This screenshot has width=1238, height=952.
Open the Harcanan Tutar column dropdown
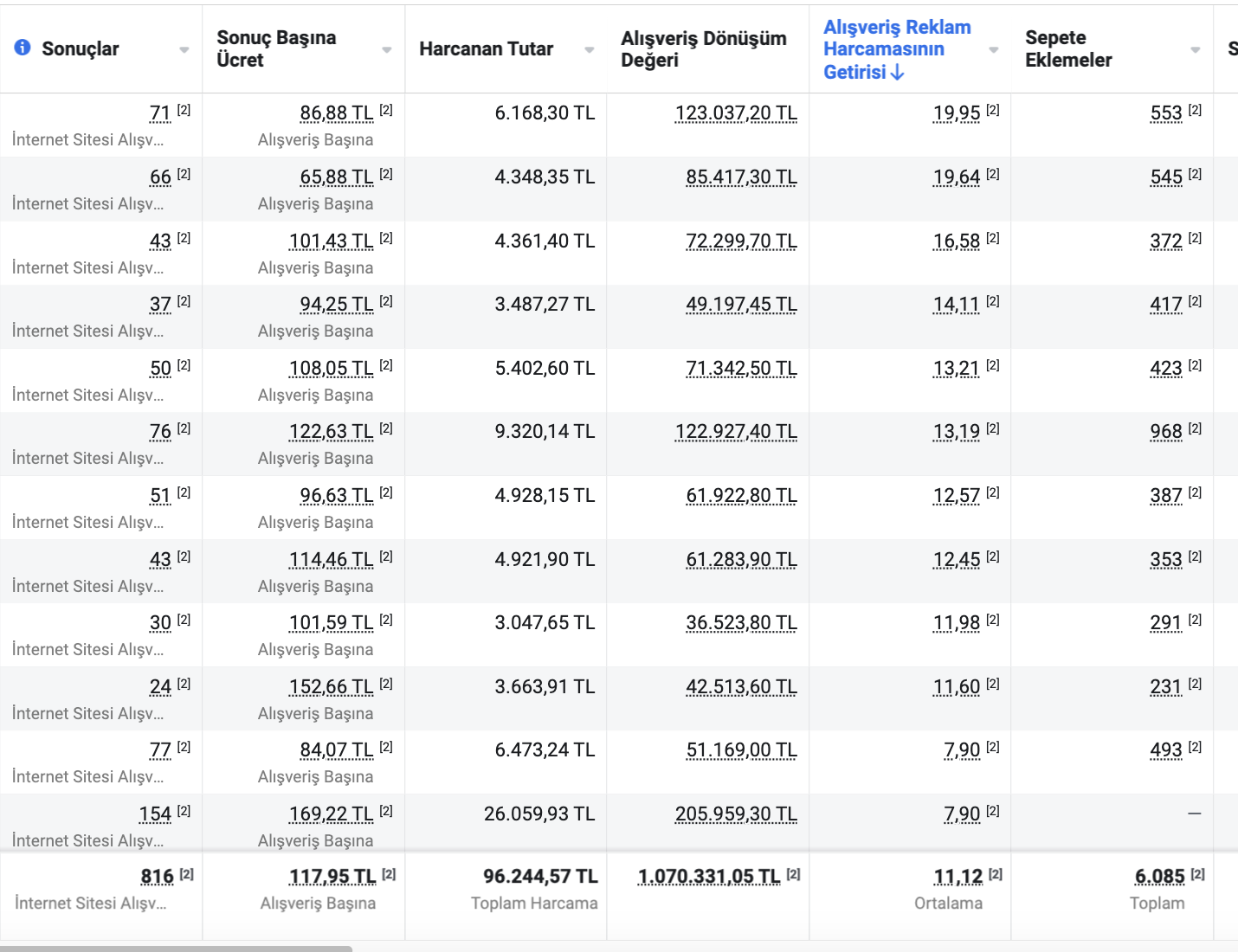coord(590,50)
